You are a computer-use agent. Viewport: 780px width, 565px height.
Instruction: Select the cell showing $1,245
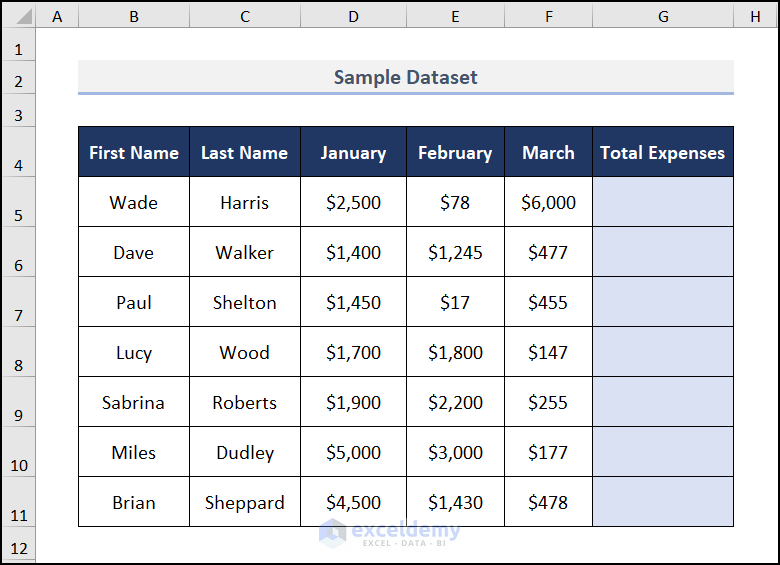tap(455, 253)
